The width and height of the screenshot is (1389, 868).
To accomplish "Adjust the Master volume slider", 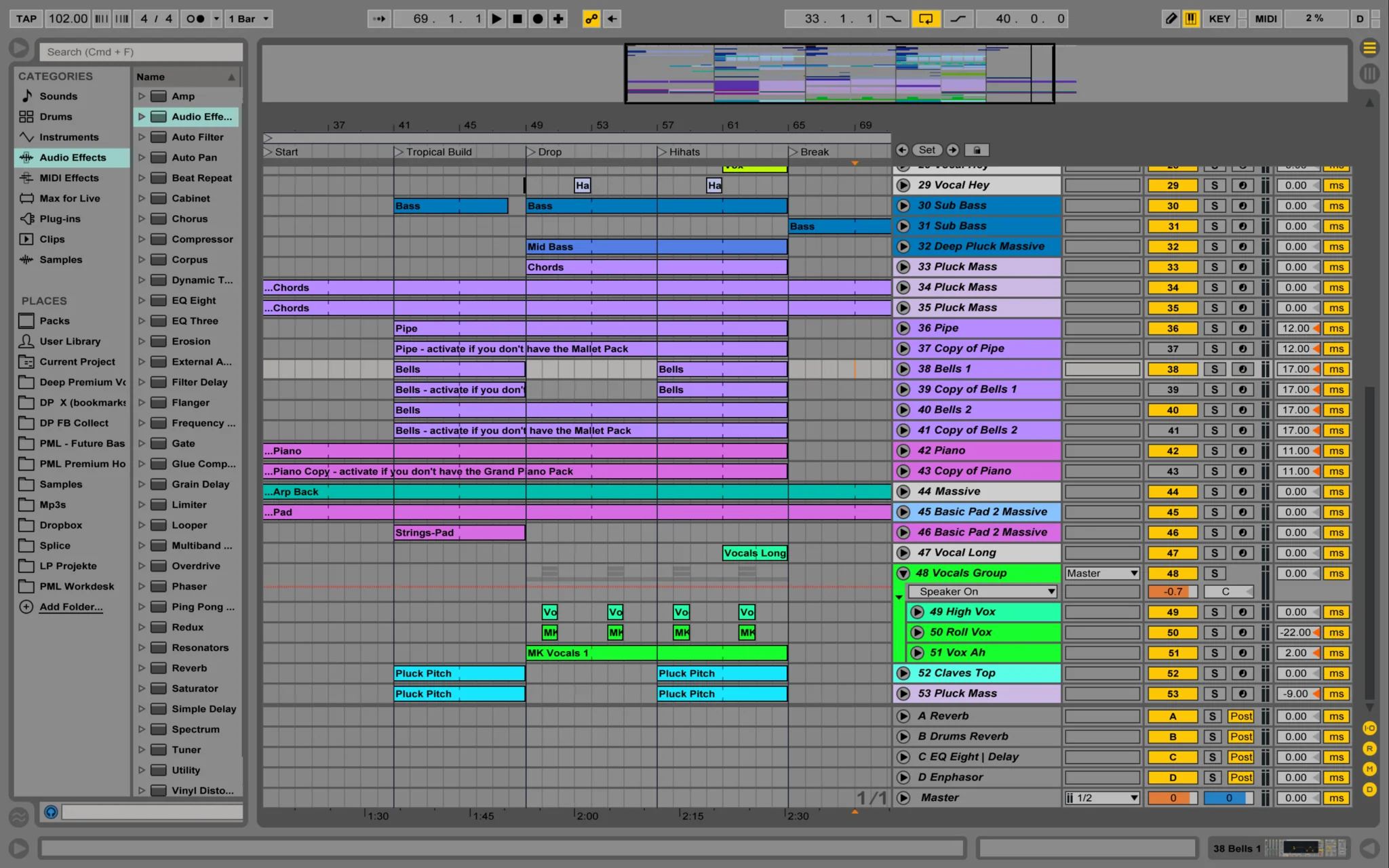I will coord(1173,797).
